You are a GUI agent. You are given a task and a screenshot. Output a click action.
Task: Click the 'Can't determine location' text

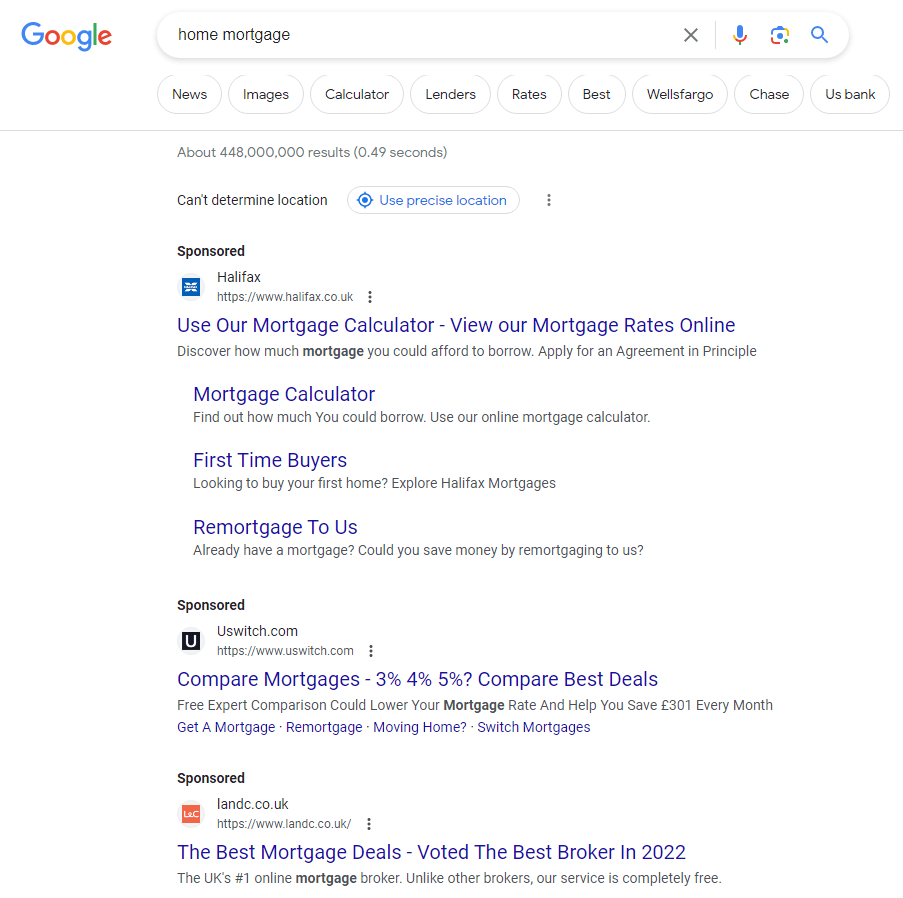tap(252, 200)
